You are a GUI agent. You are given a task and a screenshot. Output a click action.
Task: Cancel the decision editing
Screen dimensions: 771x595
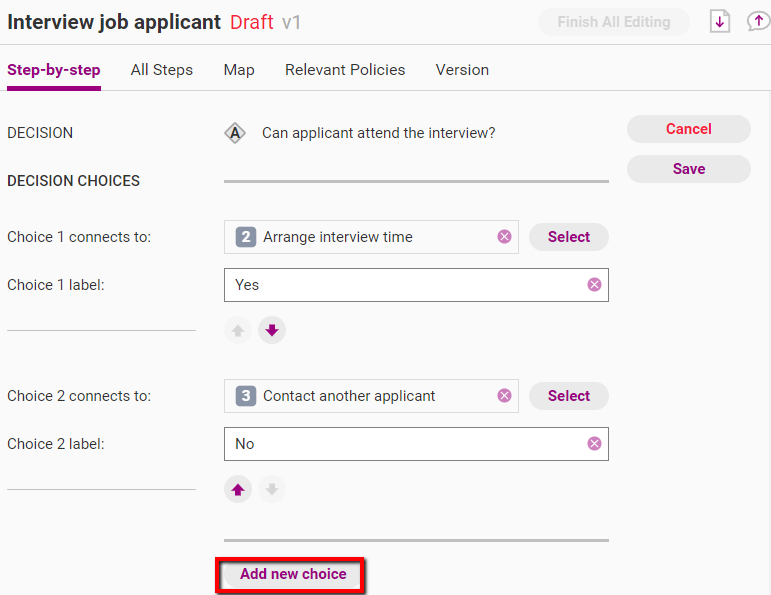tap(689, 129)
